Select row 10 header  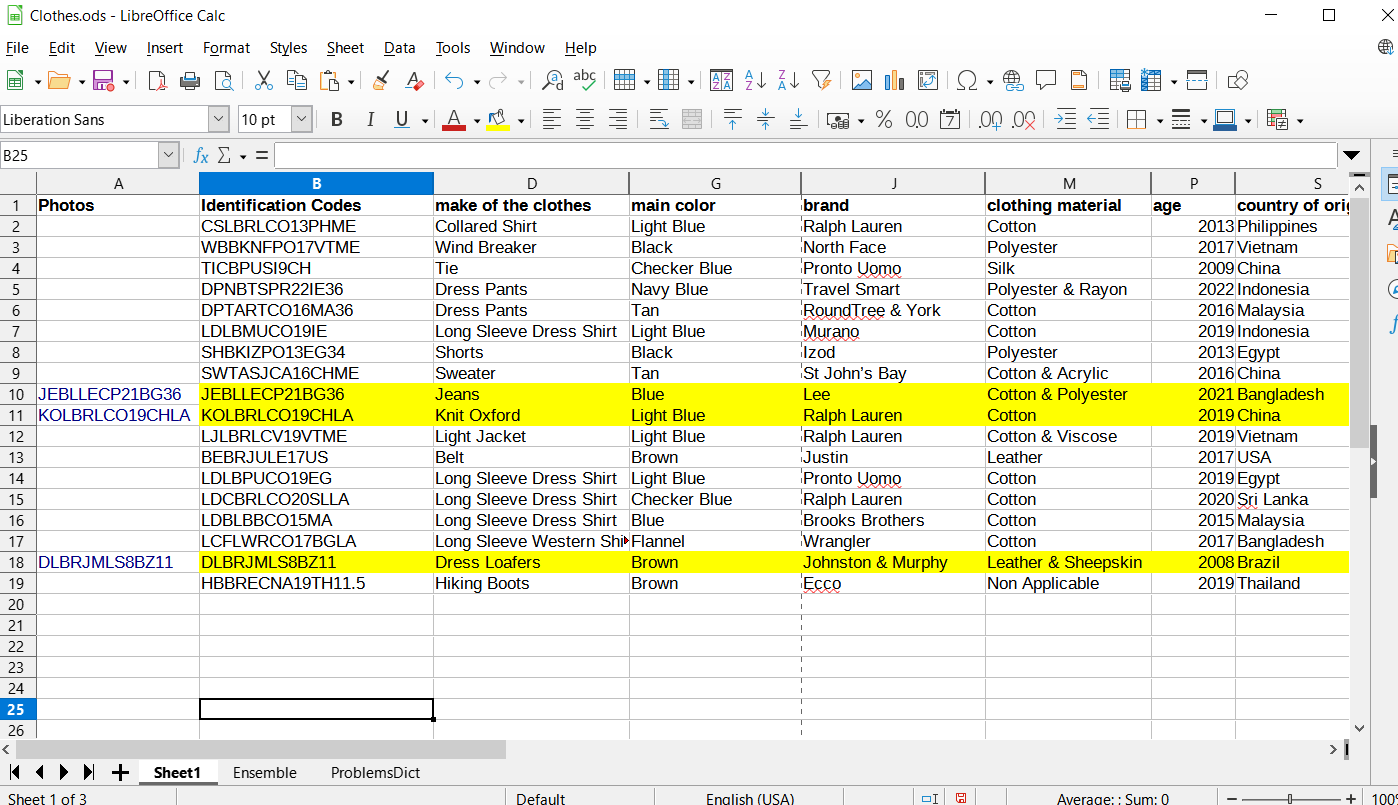(x=18, y=394)
